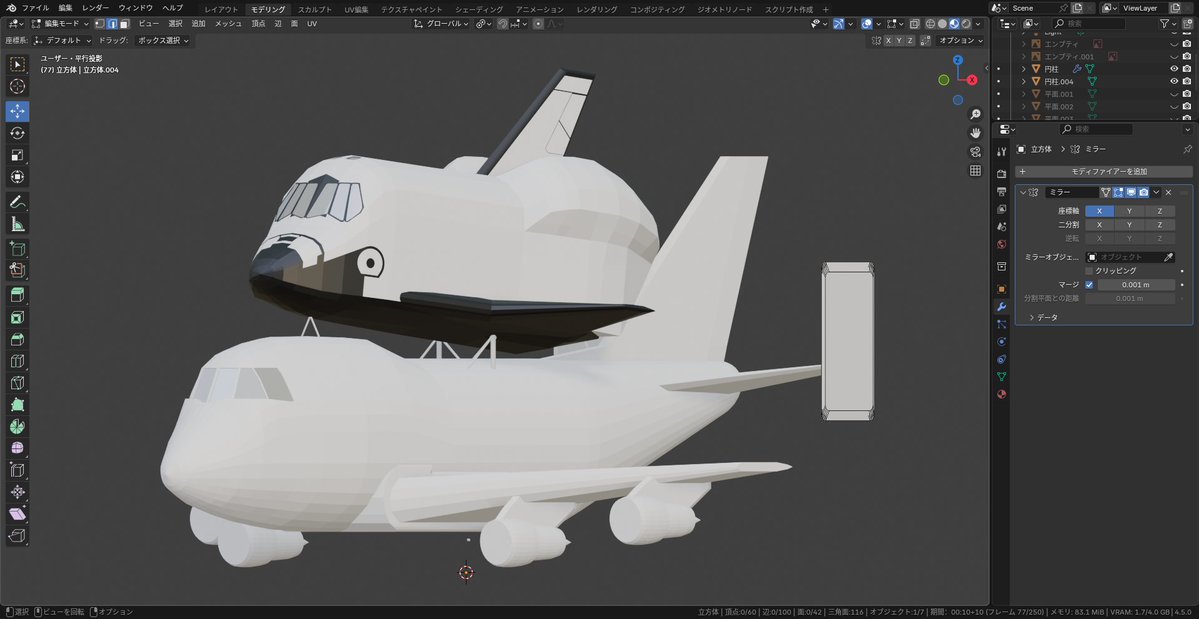Open the File menu
The height and width of the screenshot is (619, 1199).
(x=35, y=8)
